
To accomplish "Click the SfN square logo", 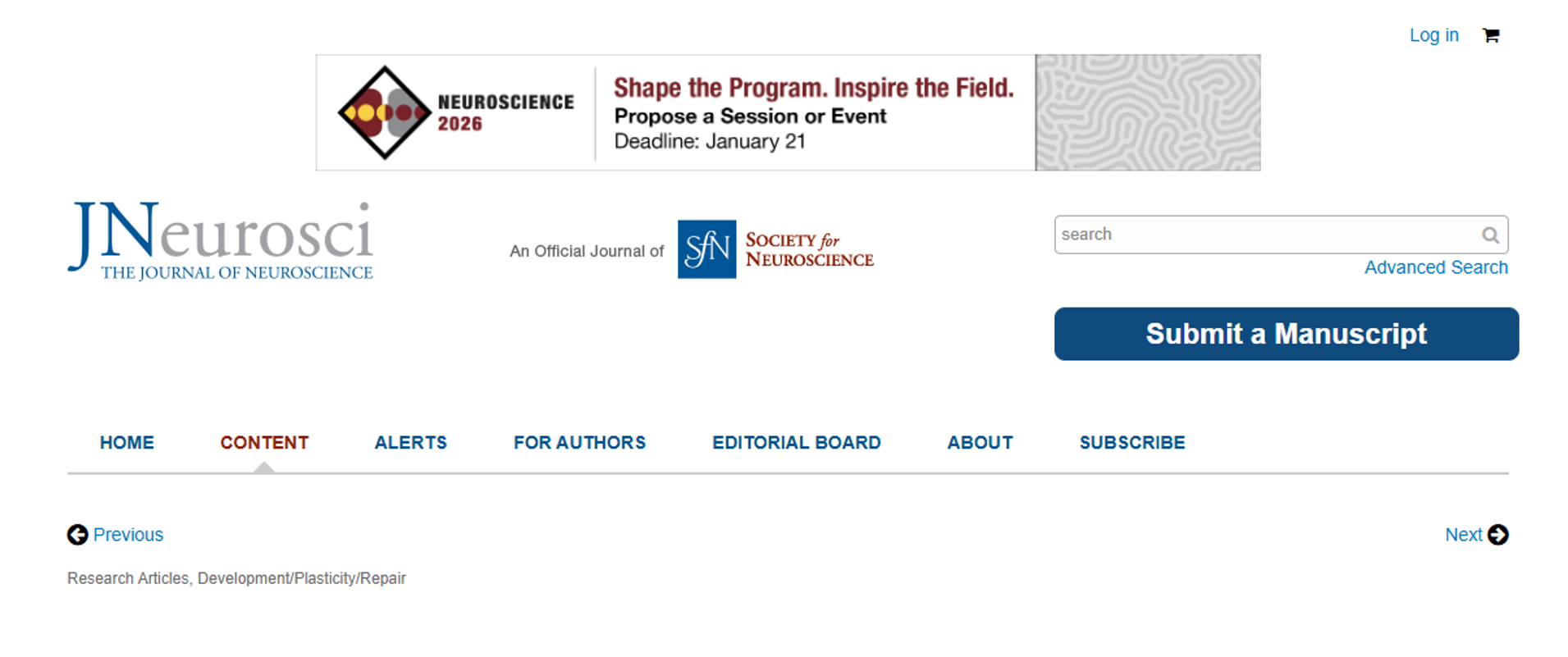I will [x=706, y=249].
